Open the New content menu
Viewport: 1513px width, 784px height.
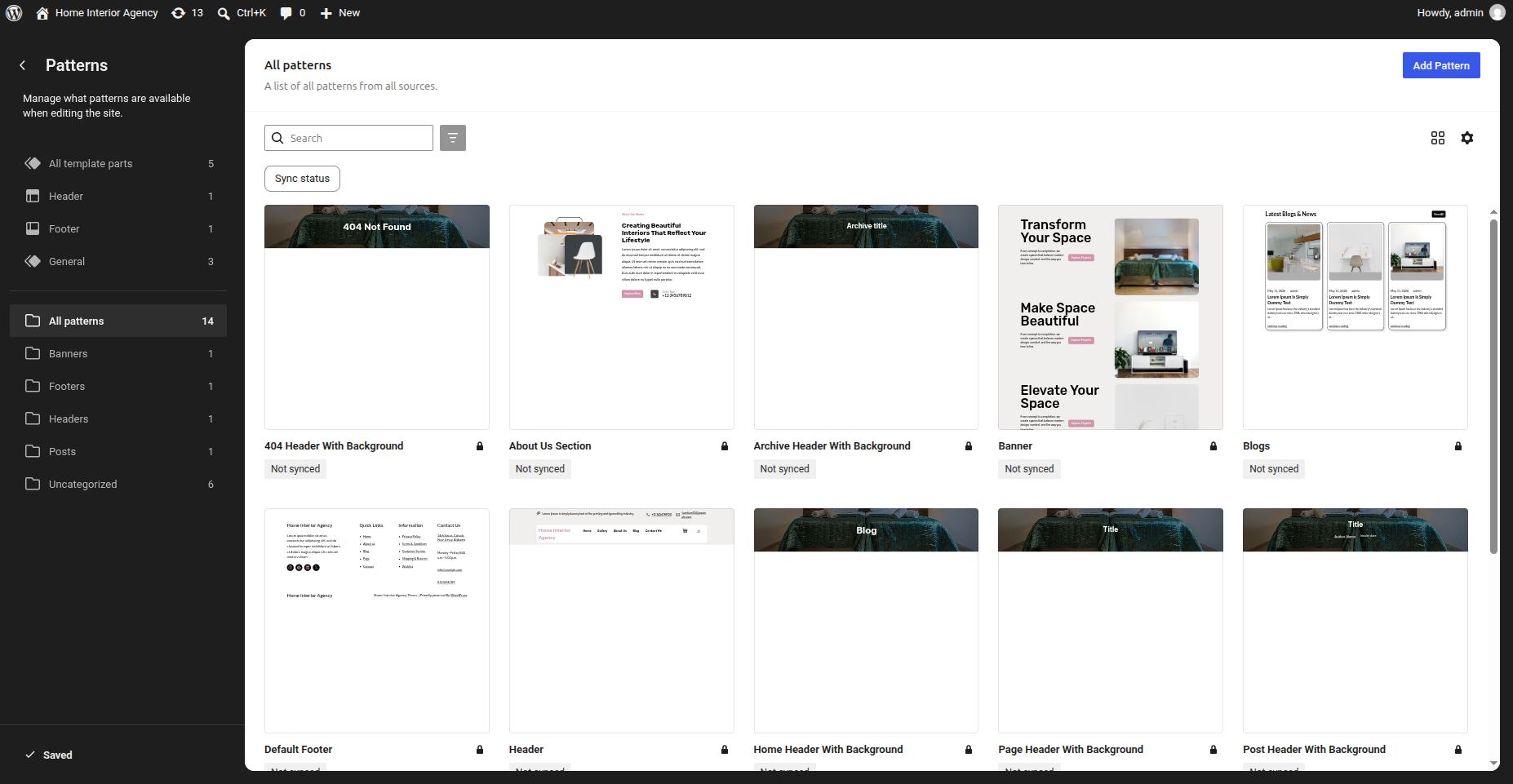pos(340,13)
